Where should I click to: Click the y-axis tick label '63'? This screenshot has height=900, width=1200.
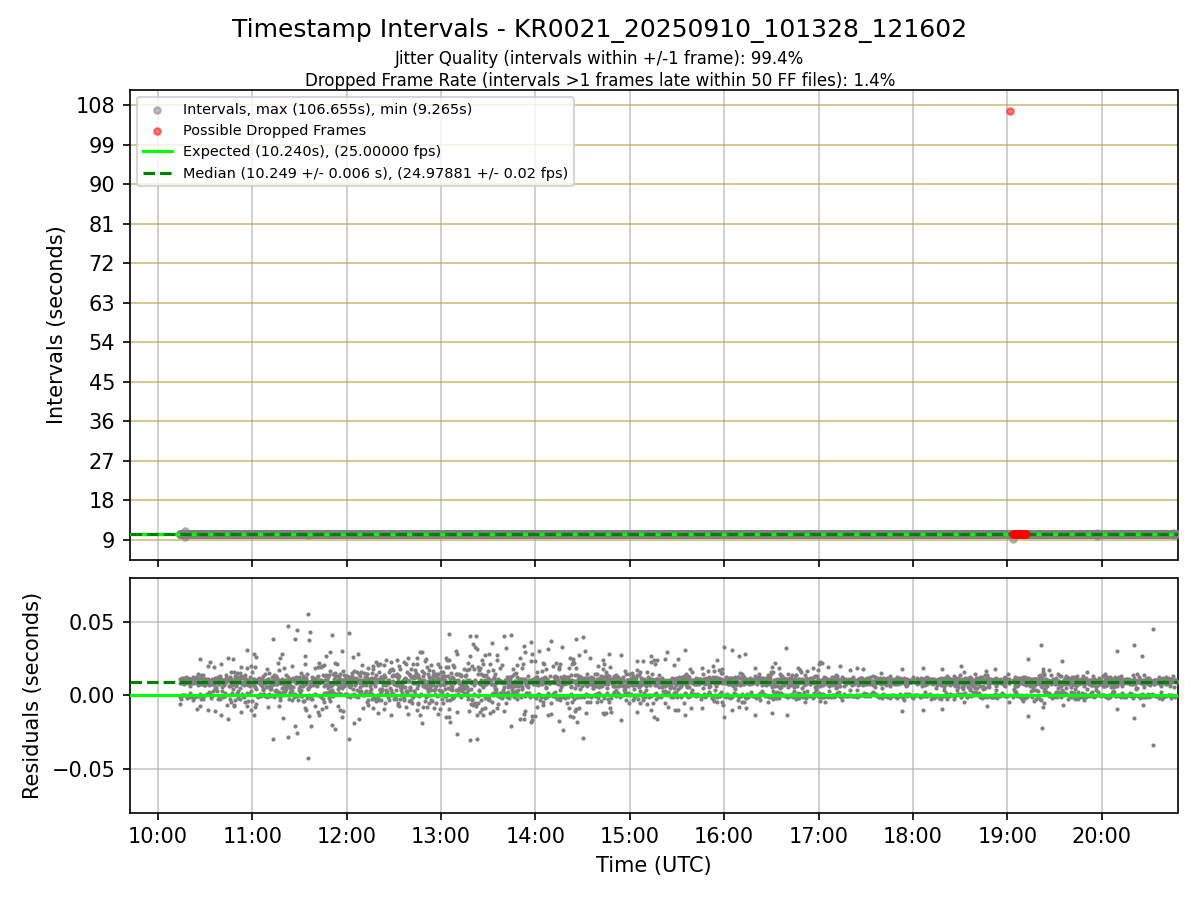pyautogui.click(x=102, y=303)
